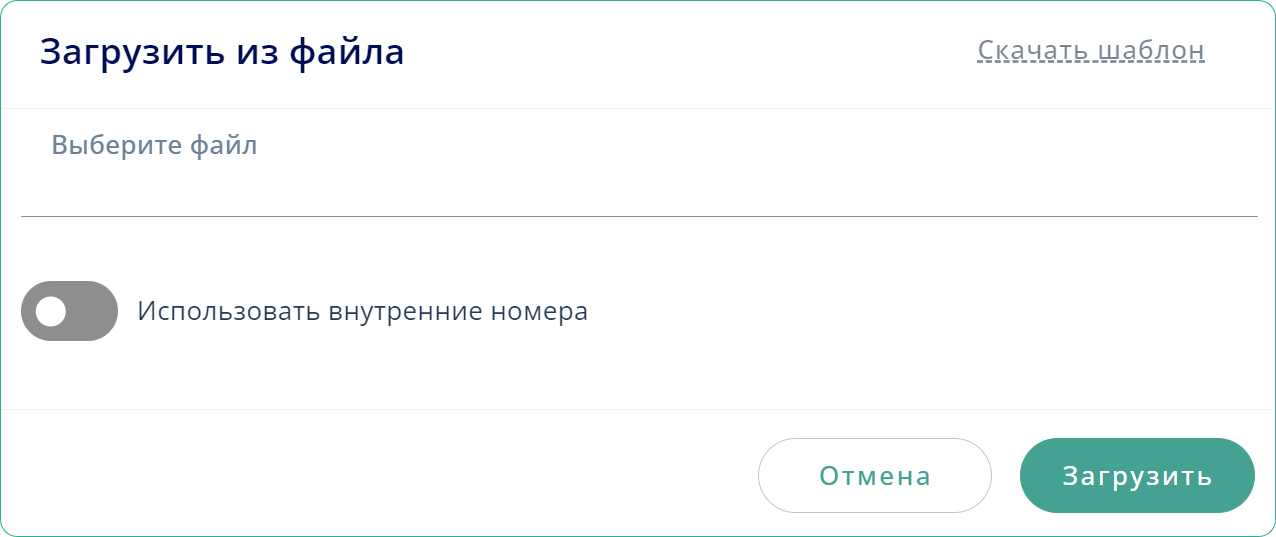Screen dimensions: 1276x537
Task: Dismiss the dialog using "Отмена"
Action: 874,475
